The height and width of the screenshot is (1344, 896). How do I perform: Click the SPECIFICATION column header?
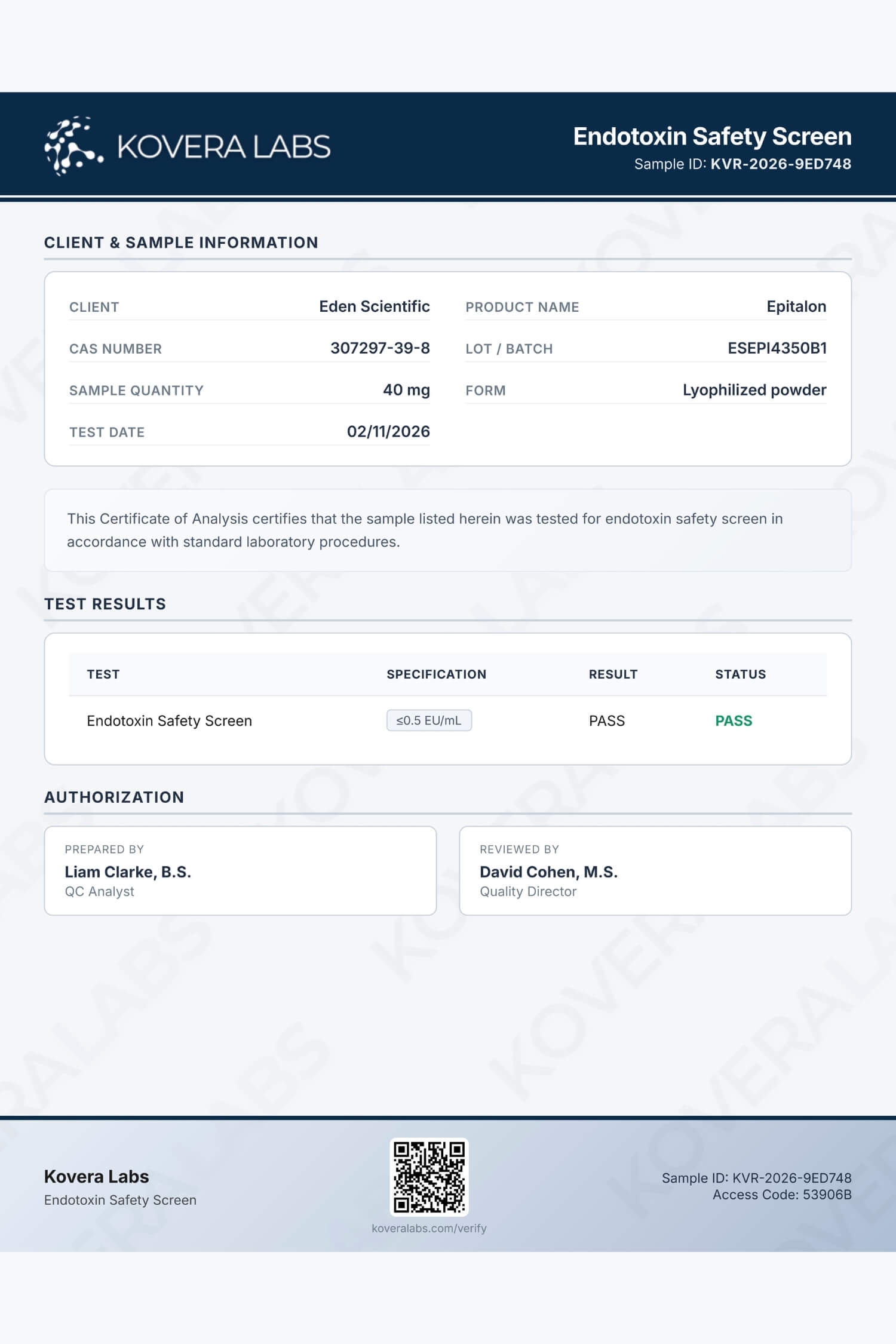(436, 674)
